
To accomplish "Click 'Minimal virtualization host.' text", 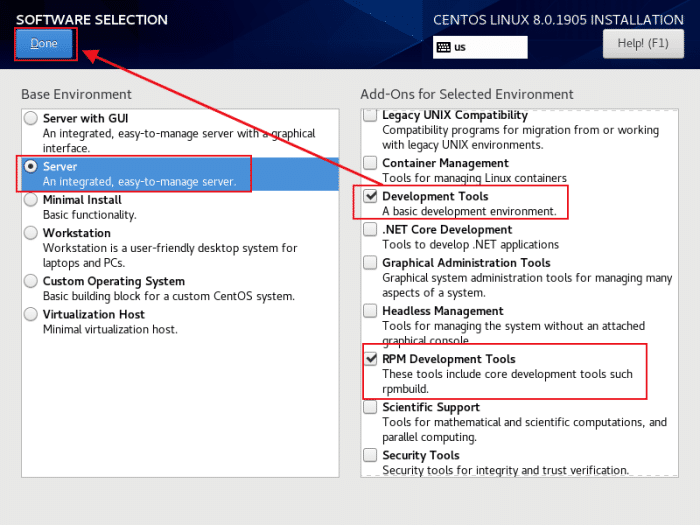I will (x=110, y=329).
